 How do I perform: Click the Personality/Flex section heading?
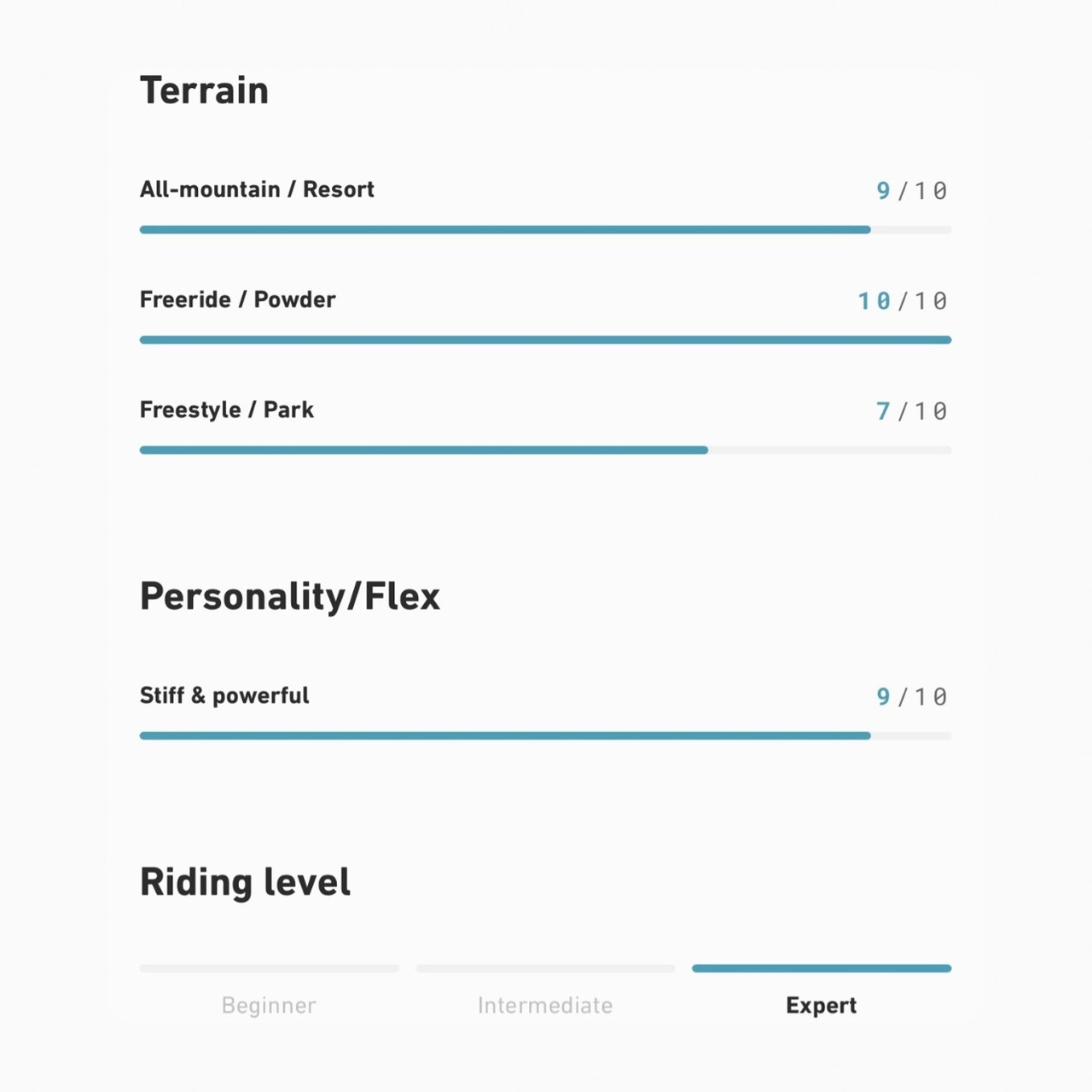tap(290, 596)
